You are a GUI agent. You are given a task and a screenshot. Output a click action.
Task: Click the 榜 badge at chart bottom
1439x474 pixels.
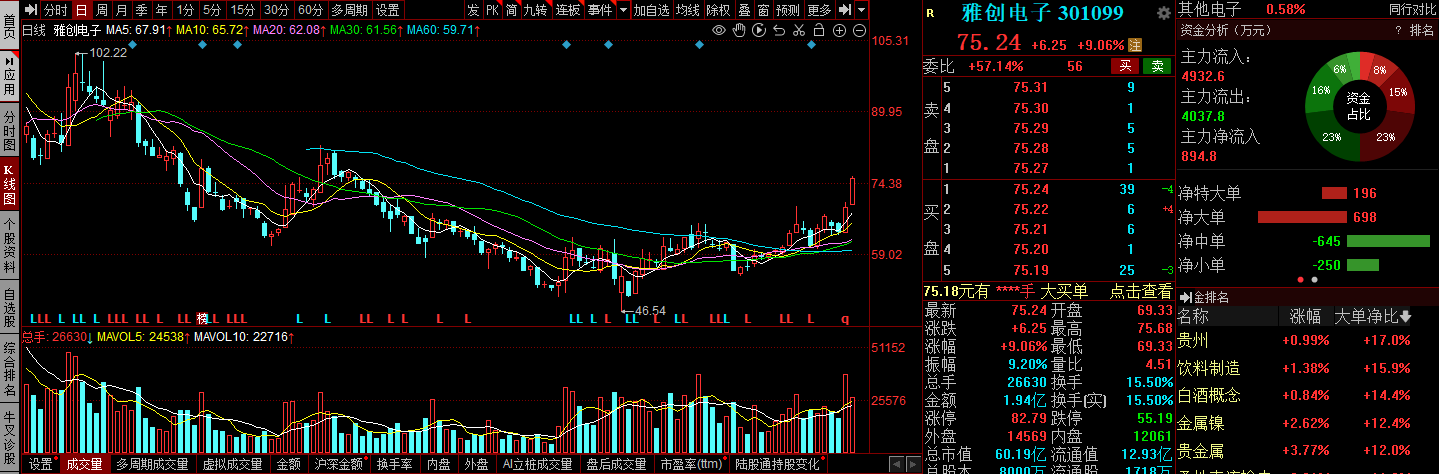[202, 318]
